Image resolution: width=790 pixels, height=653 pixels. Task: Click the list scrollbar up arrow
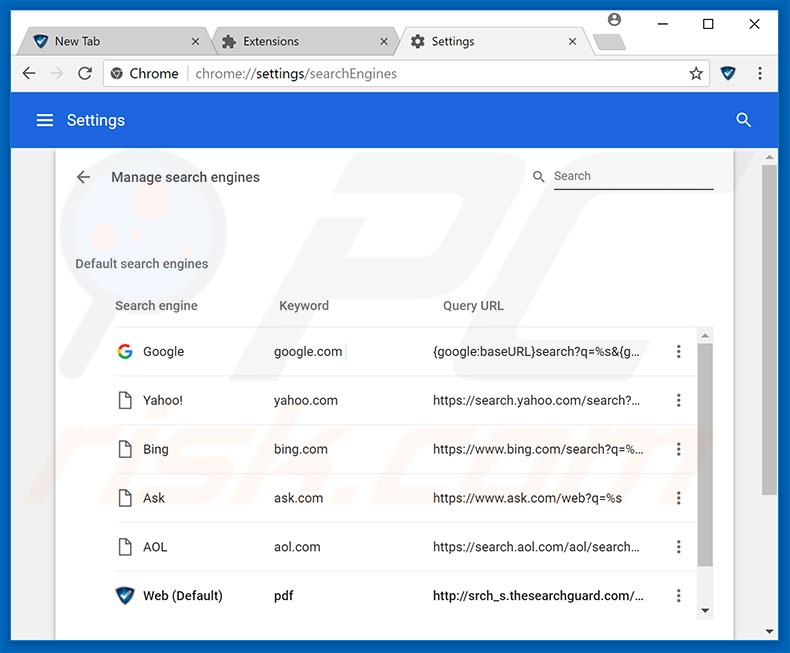705,335
